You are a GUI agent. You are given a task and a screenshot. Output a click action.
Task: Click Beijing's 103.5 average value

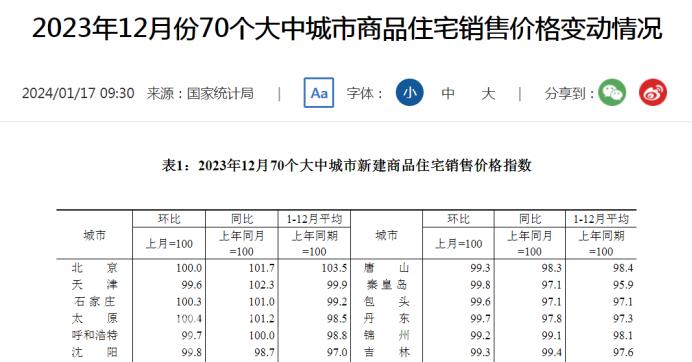[335, 268]
